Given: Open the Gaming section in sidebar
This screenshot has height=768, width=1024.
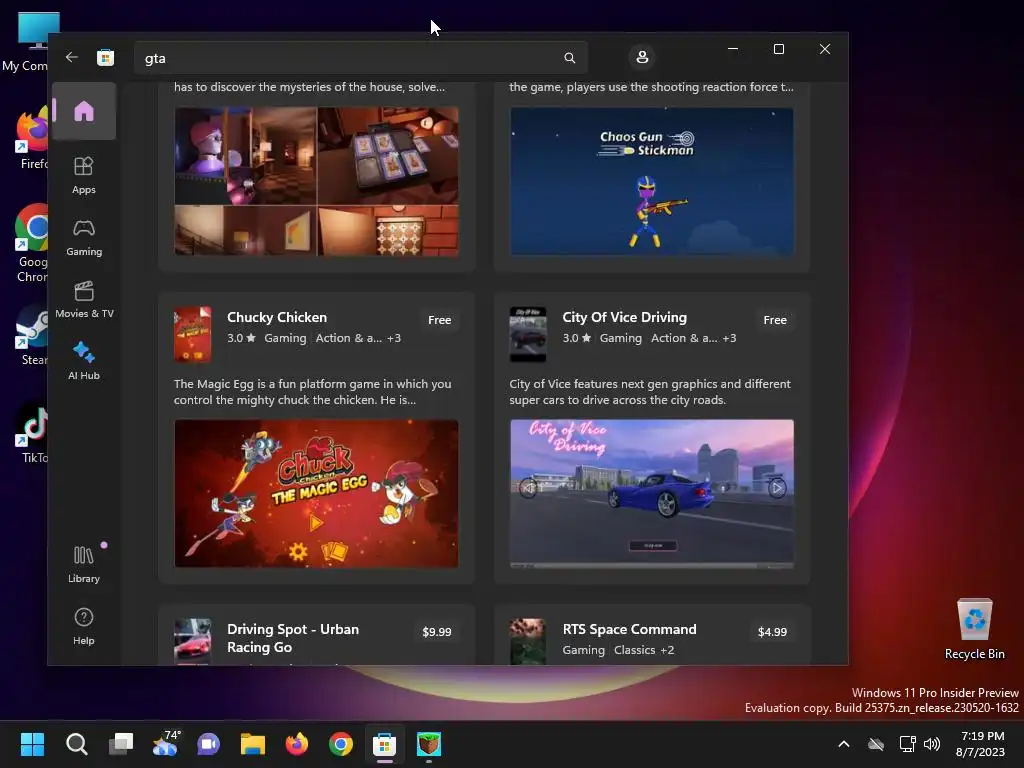Looking at the screenshot, I should (x=84, y=238).
